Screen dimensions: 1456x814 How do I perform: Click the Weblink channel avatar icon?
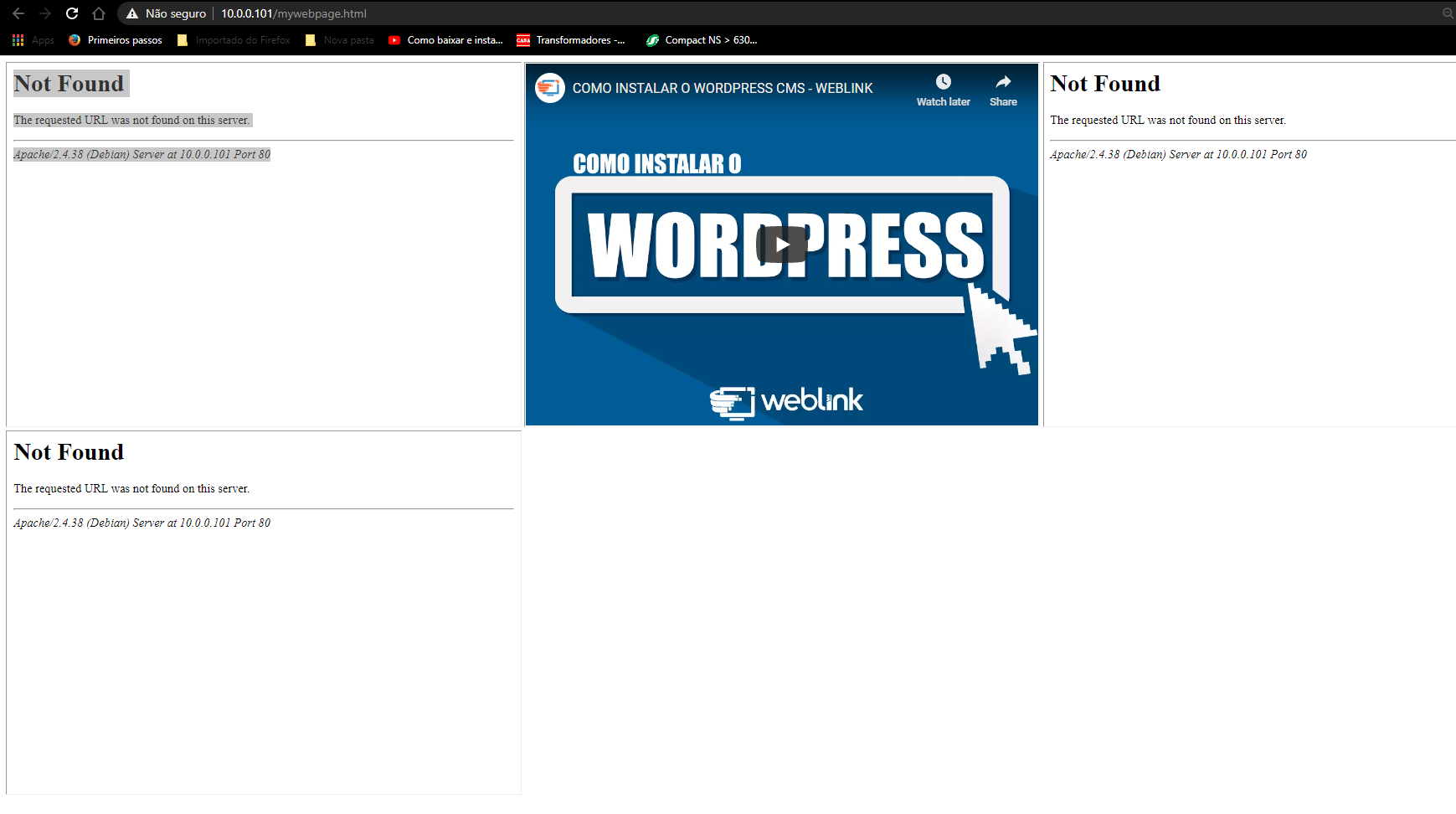[550, 88]
